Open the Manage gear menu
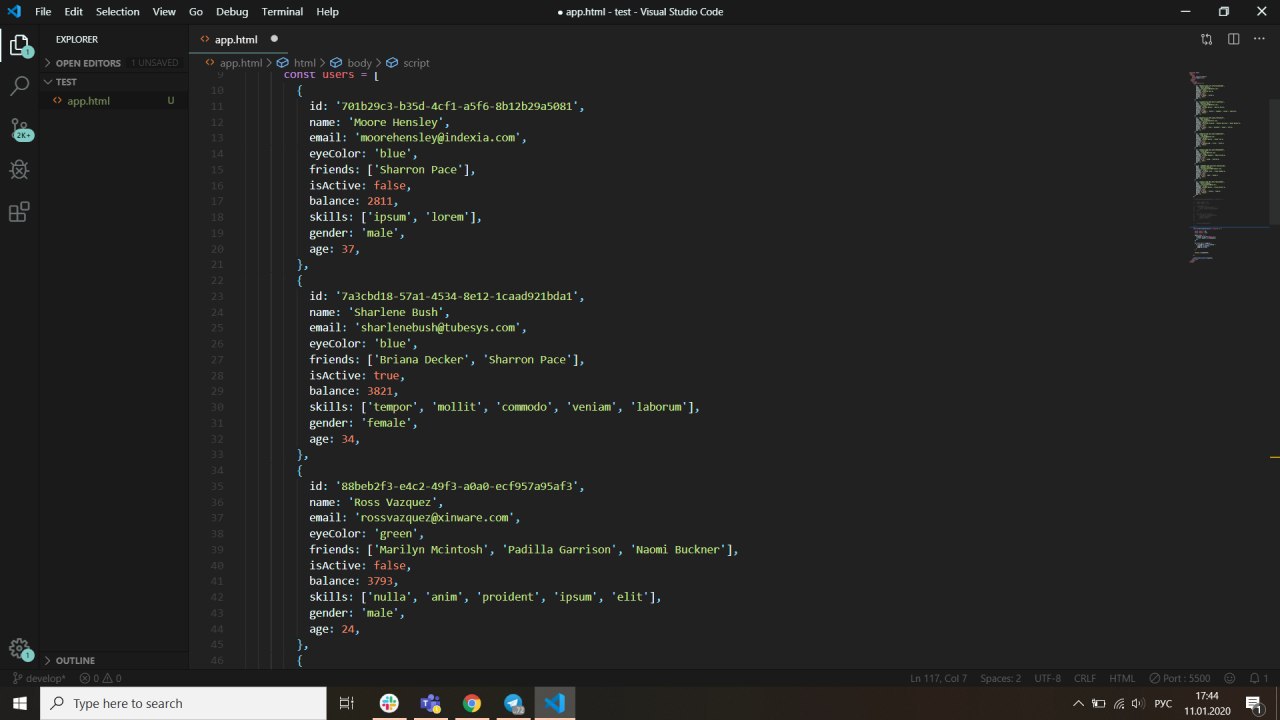This screenshot has height=720, width=1280. coord(19,649)
